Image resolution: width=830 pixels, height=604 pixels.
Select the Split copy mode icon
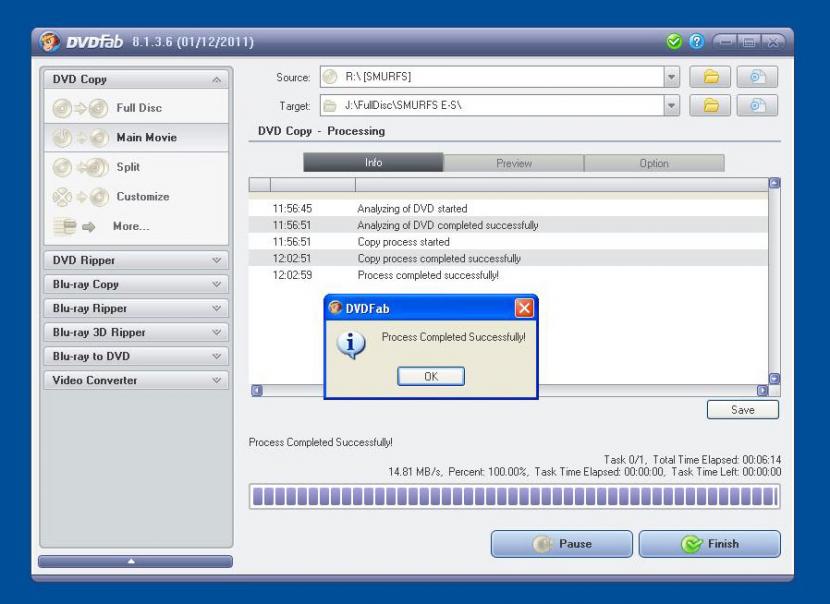80,168
